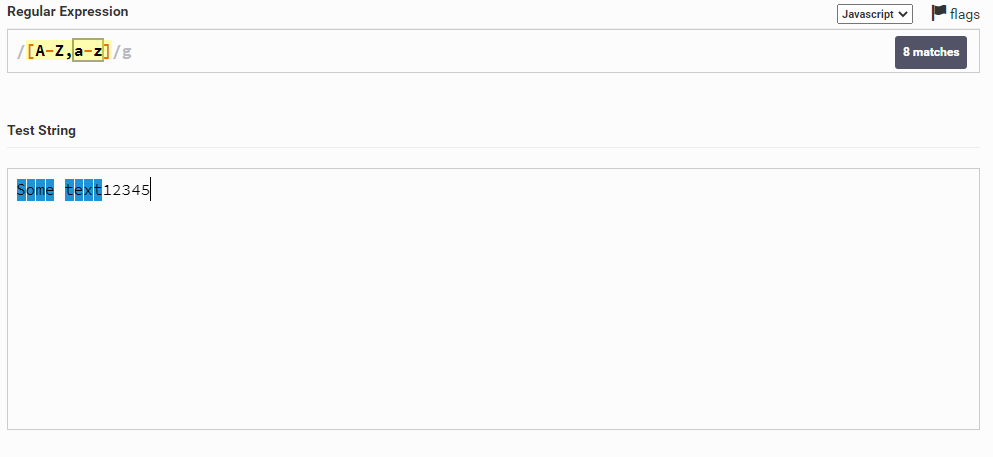Click the highlighted a-z range token
The image size is (993, 457).
pos(88,52)
